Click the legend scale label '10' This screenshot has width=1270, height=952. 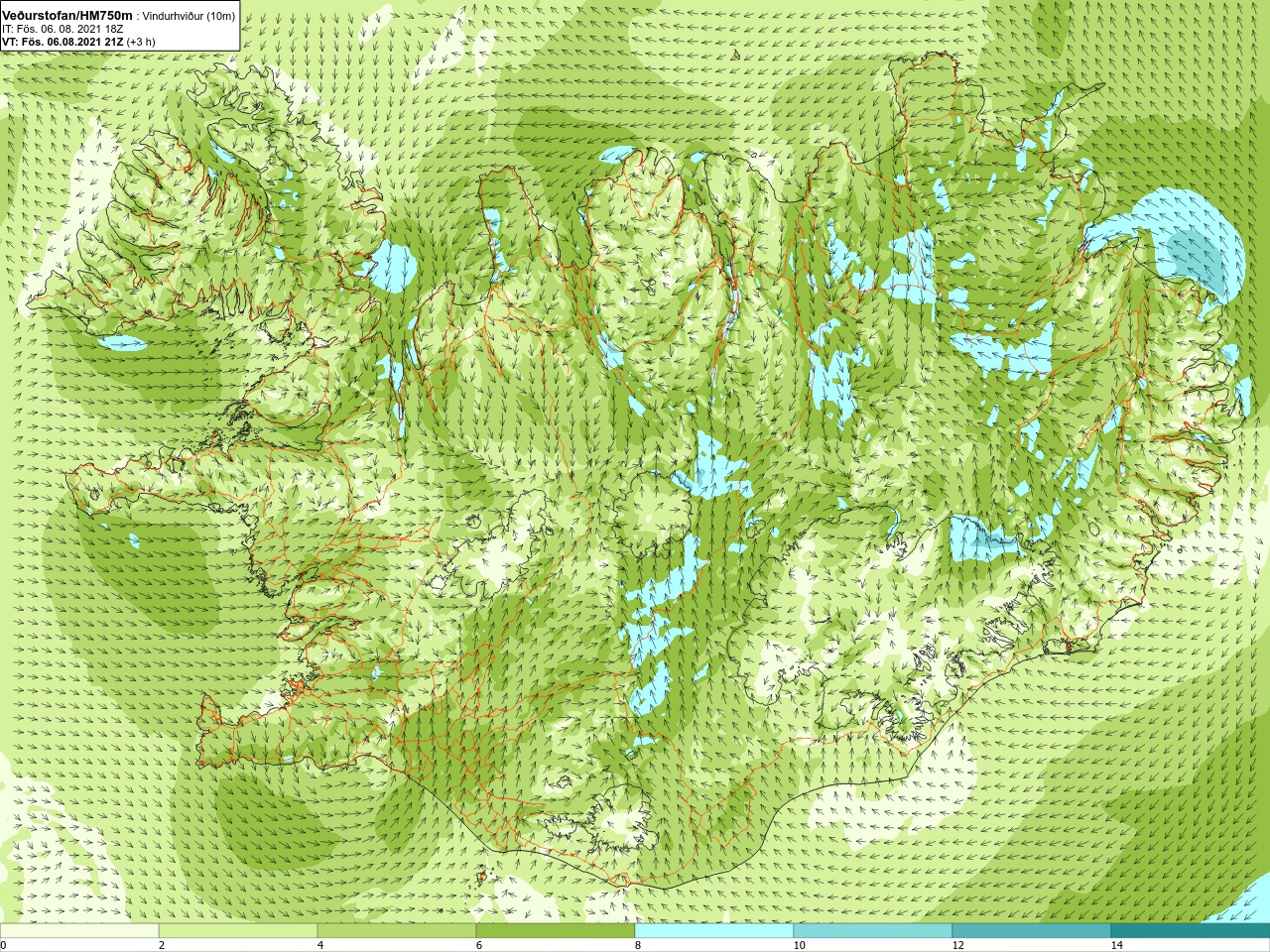799,945
